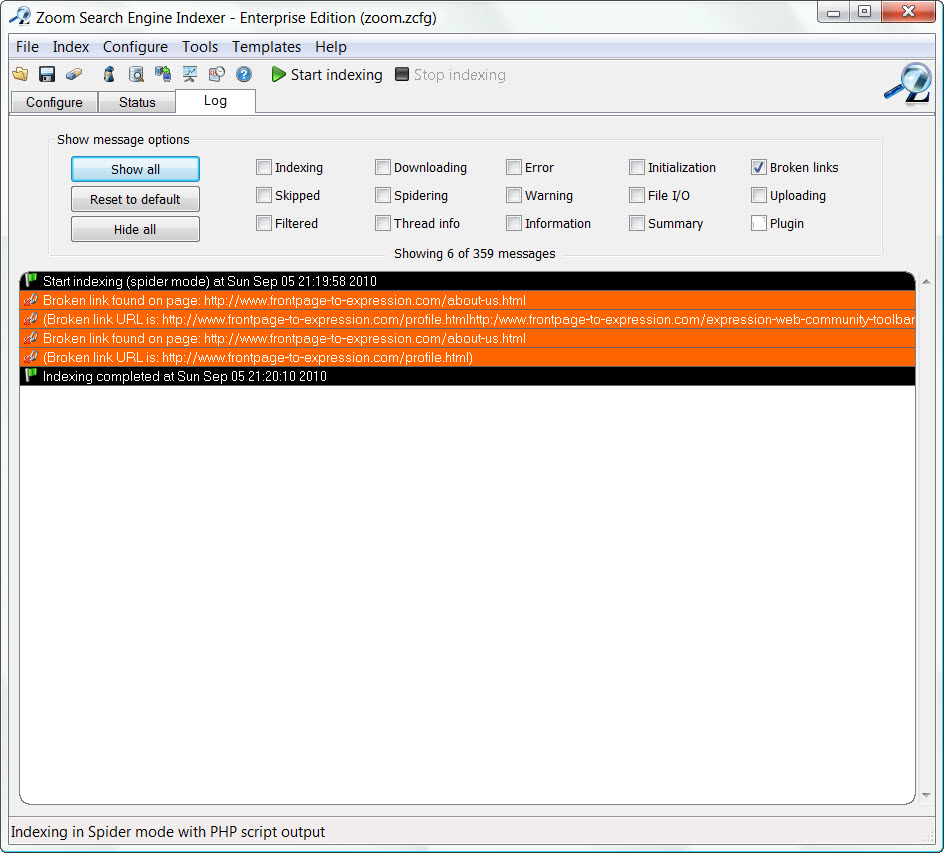Click Reset to default button
944x853 pixels.
(135, 199)
